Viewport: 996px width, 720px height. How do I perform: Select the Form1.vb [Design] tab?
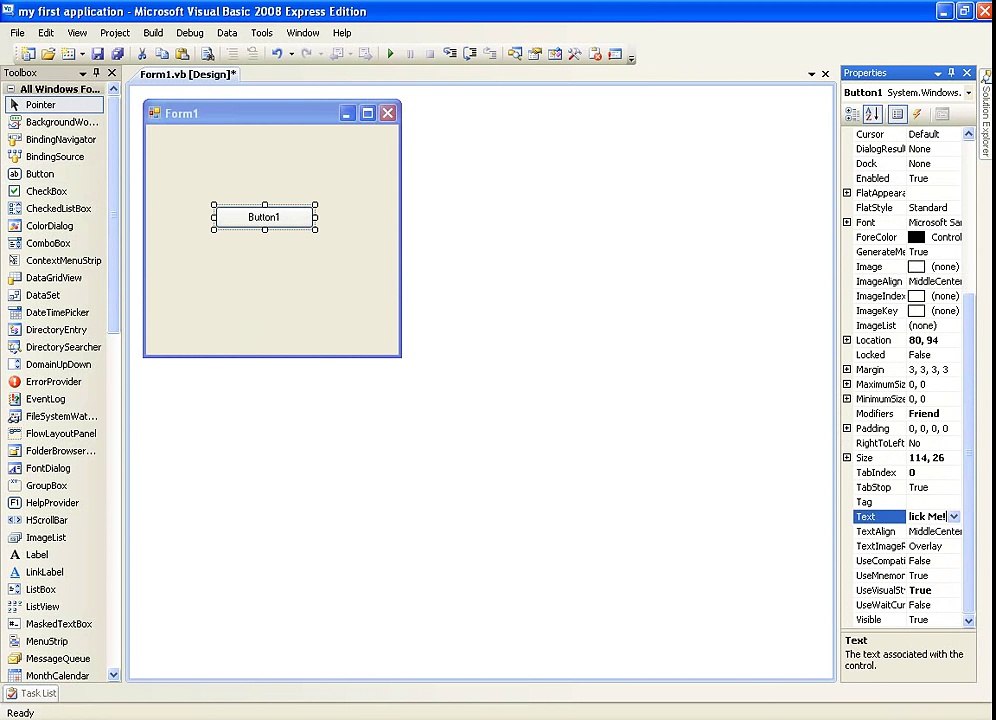[x=187, y=74]
